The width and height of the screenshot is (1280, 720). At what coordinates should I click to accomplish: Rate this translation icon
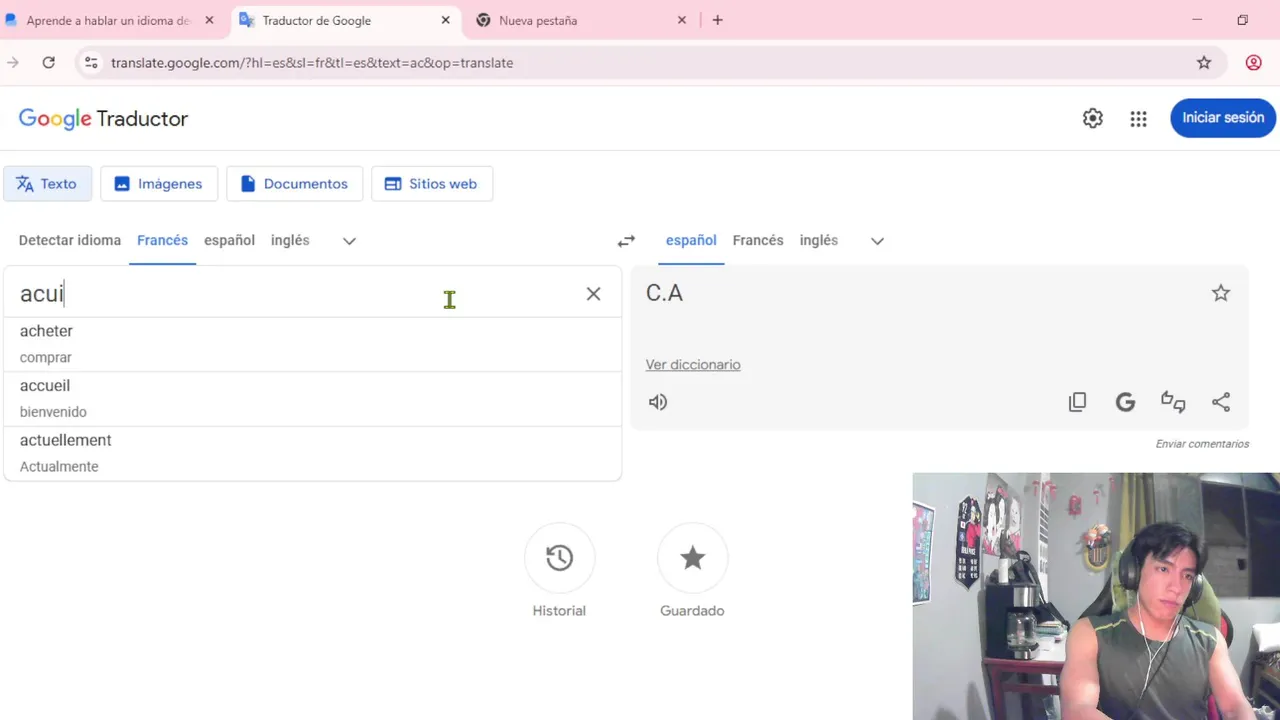(x=1173, y=402)
